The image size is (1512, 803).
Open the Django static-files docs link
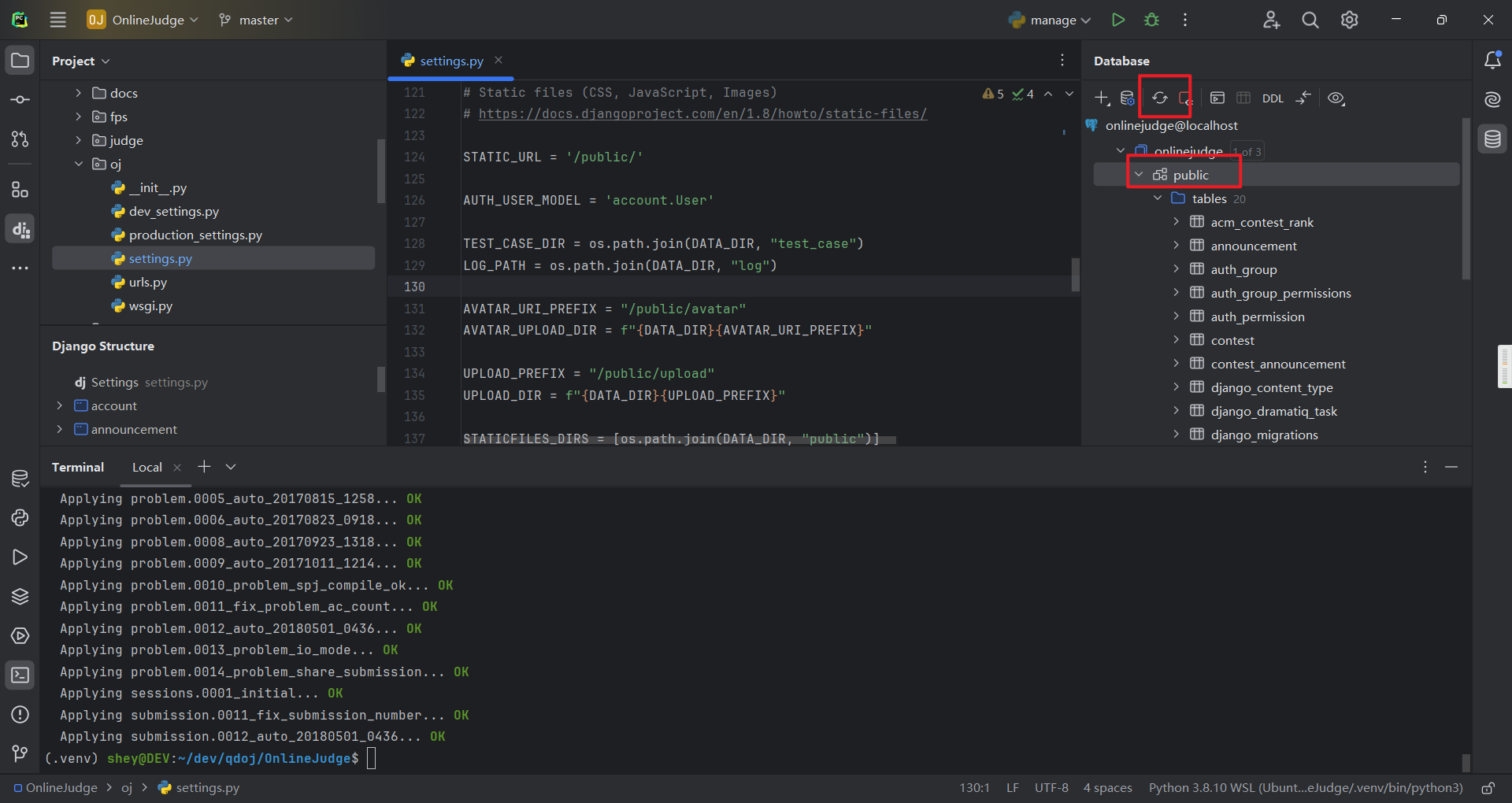click(x=702, y=113)
